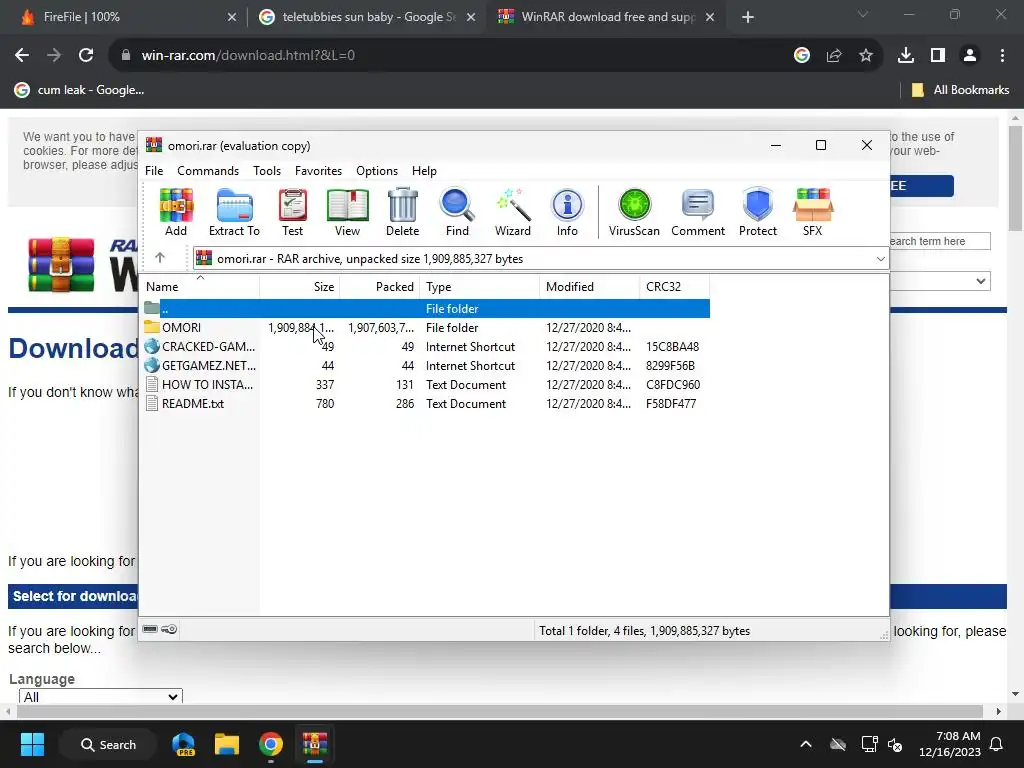Click Chrome's reload page icon

(86, 56)
